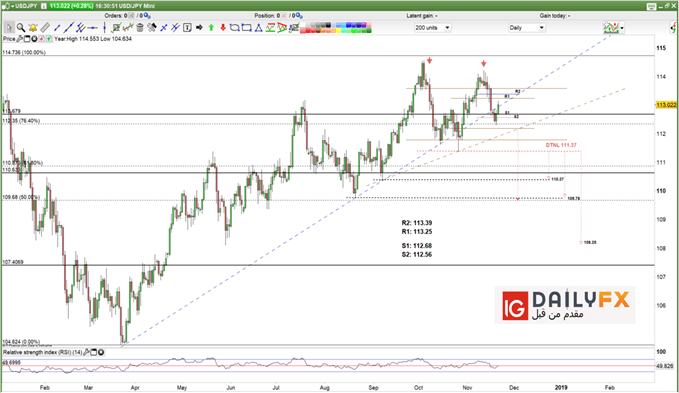The width and height of the screenshot is (679, 393).
Task: Click Price panel red plus icon
Action: coord(42,39)
